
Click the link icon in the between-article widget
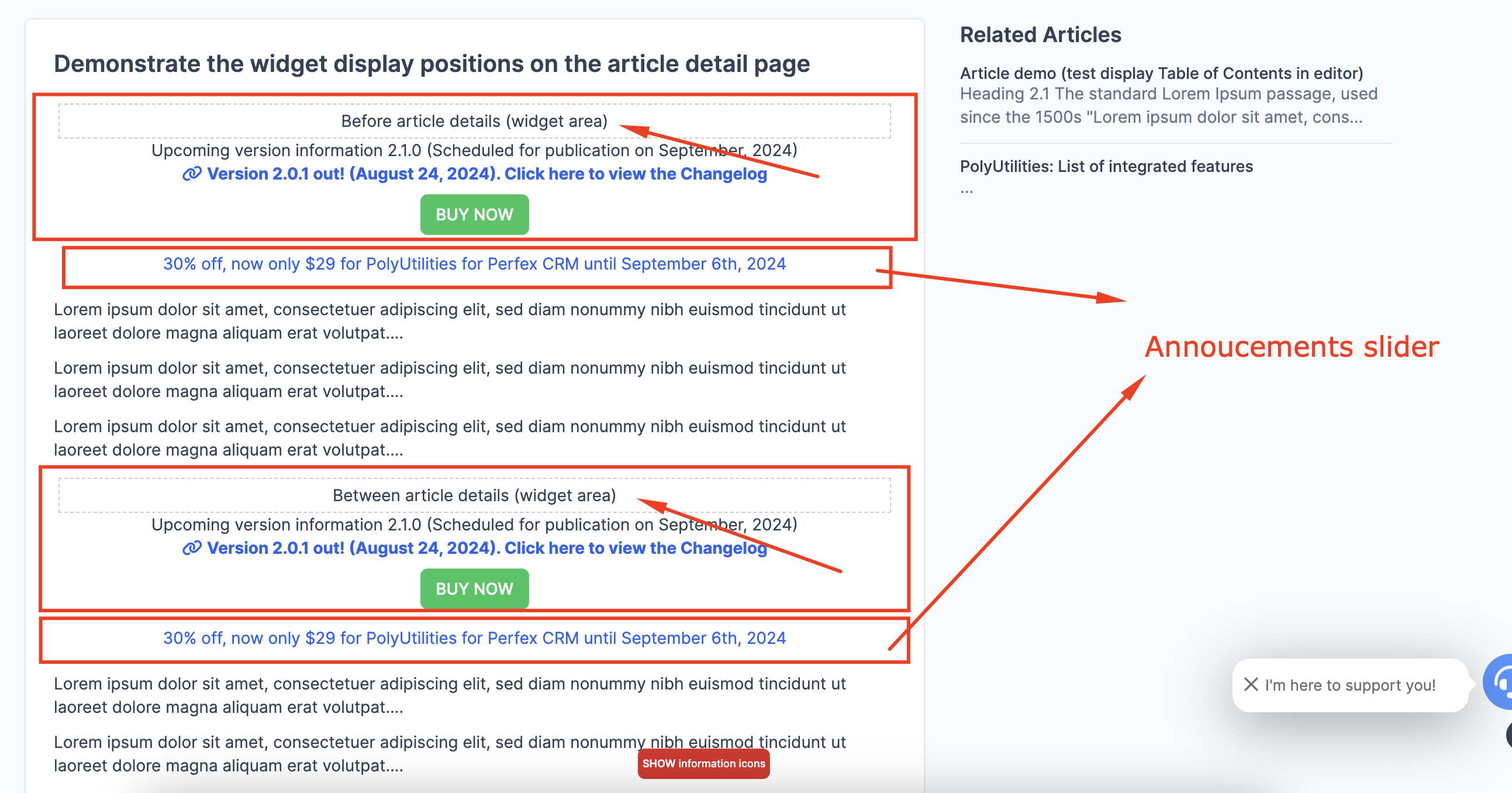click(191, 547)
